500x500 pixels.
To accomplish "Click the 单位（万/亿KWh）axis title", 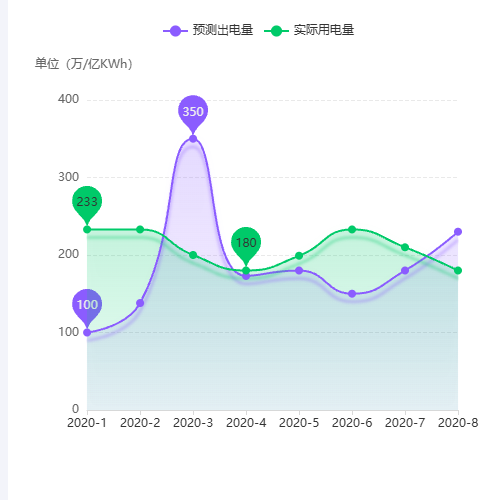I will (84, 63).
